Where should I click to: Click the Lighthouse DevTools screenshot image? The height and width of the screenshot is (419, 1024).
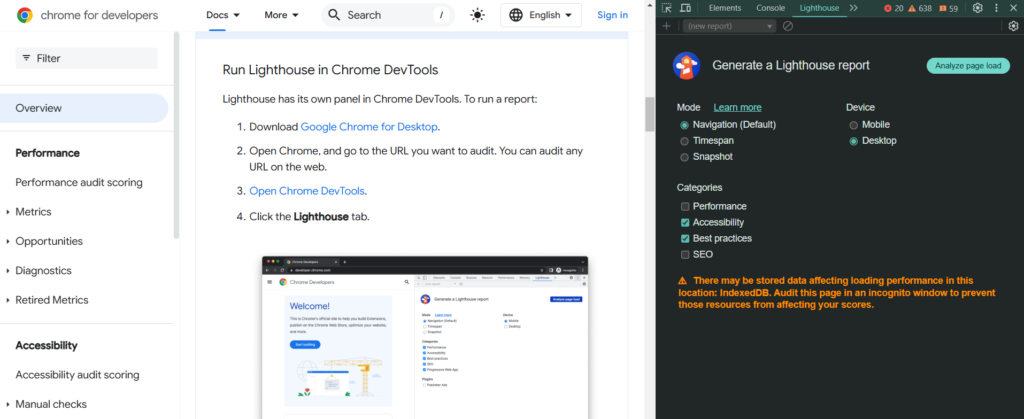(x=425, y=337)
